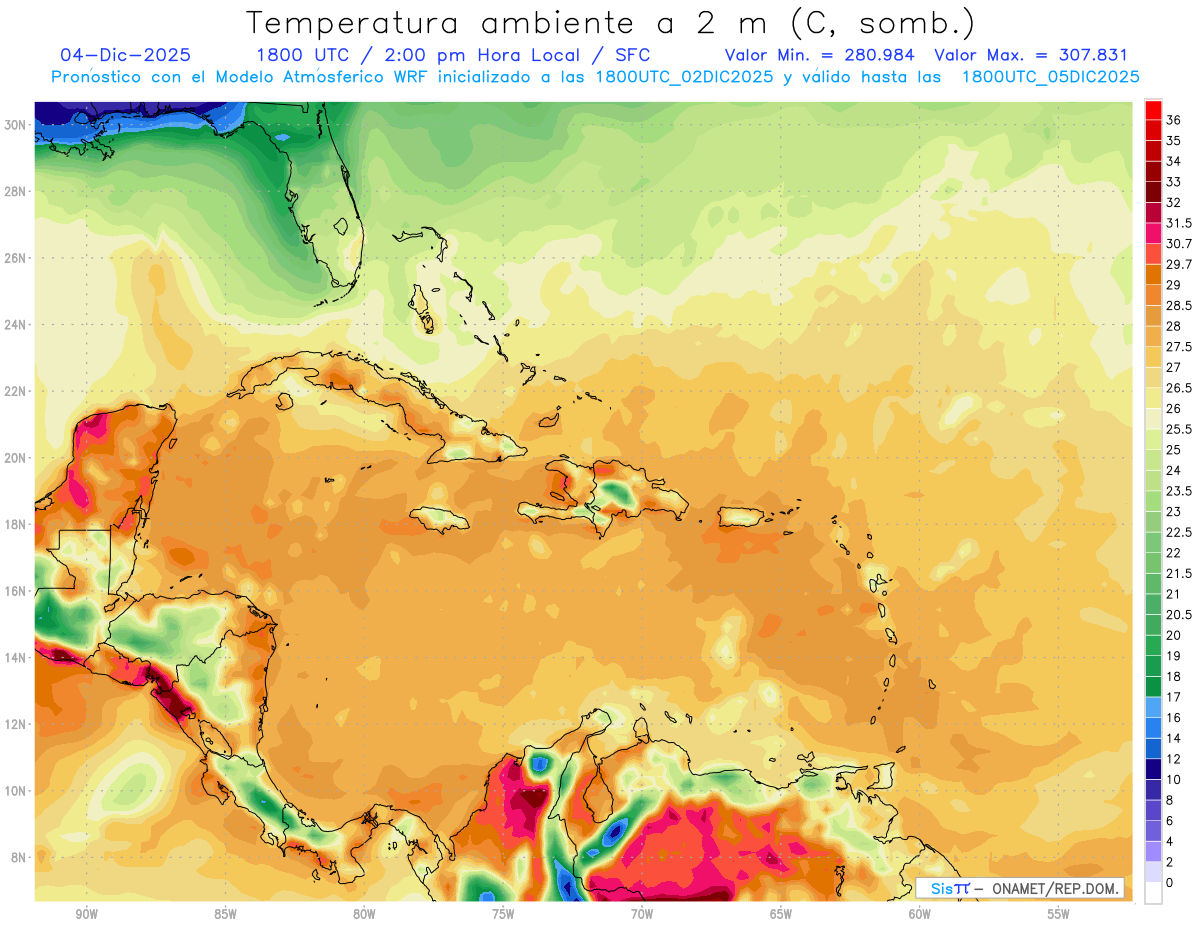Pick the legend swatch between 27 and 27.5

[x=1153, y=356]
